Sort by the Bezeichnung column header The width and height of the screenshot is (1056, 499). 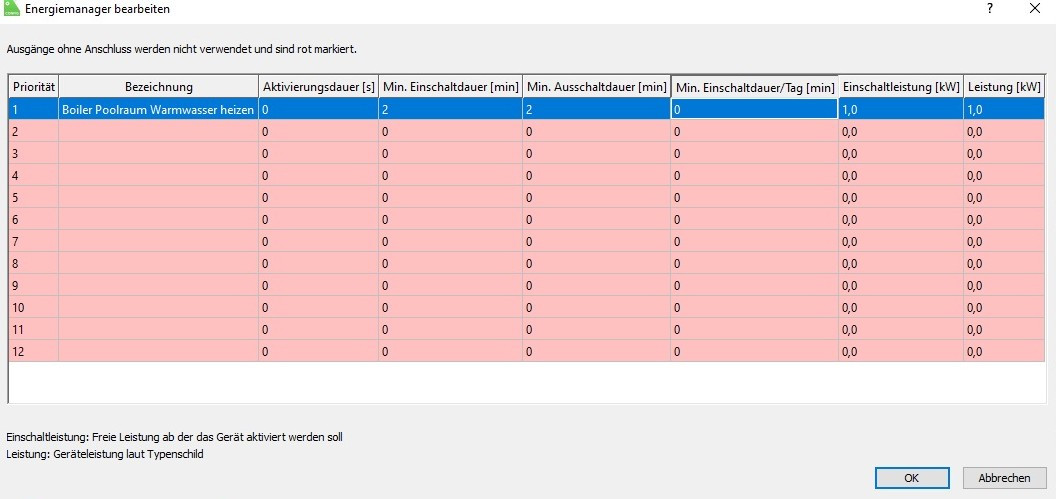coord(159,87)
